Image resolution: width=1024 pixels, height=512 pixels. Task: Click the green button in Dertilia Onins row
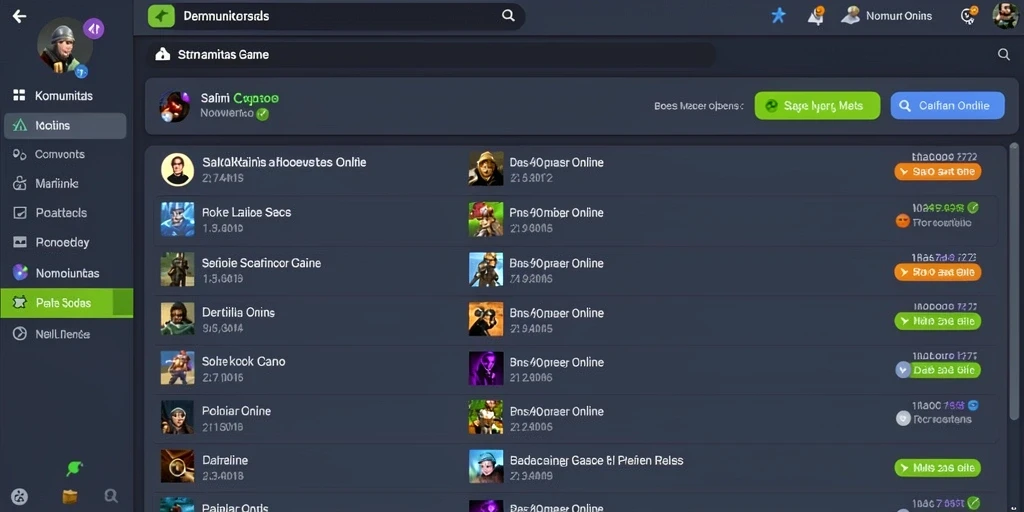click(937, 321)
